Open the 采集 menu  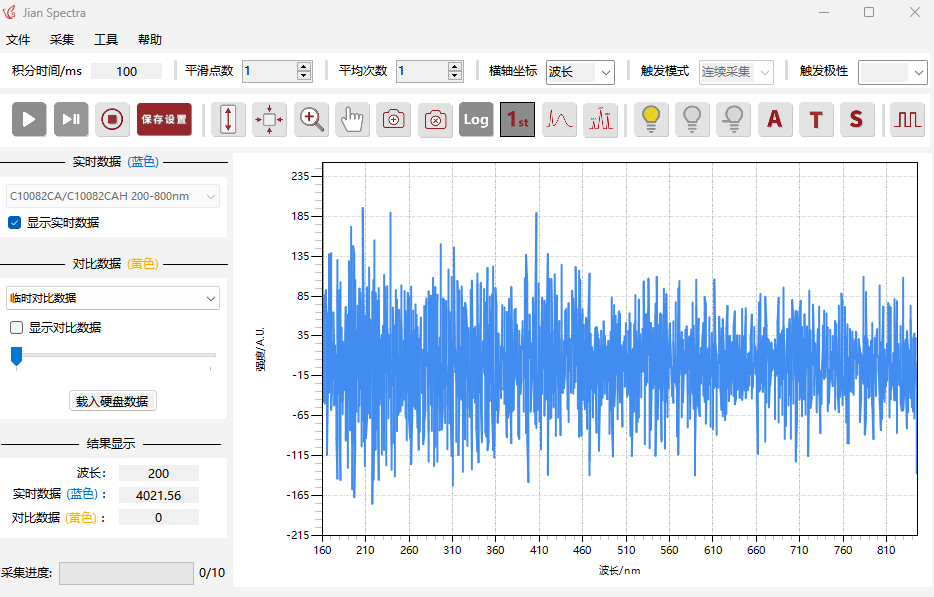point(61,39)
